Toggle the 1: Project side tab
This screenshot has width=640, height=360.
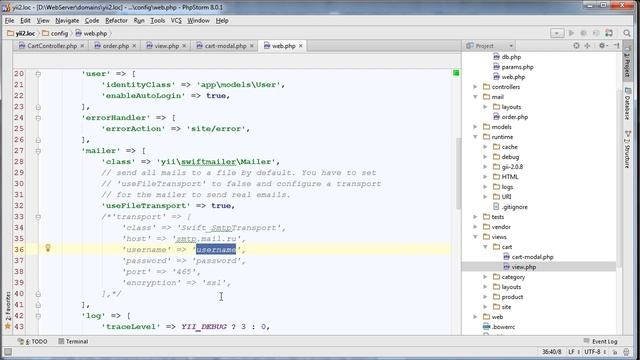pos(628,61)
